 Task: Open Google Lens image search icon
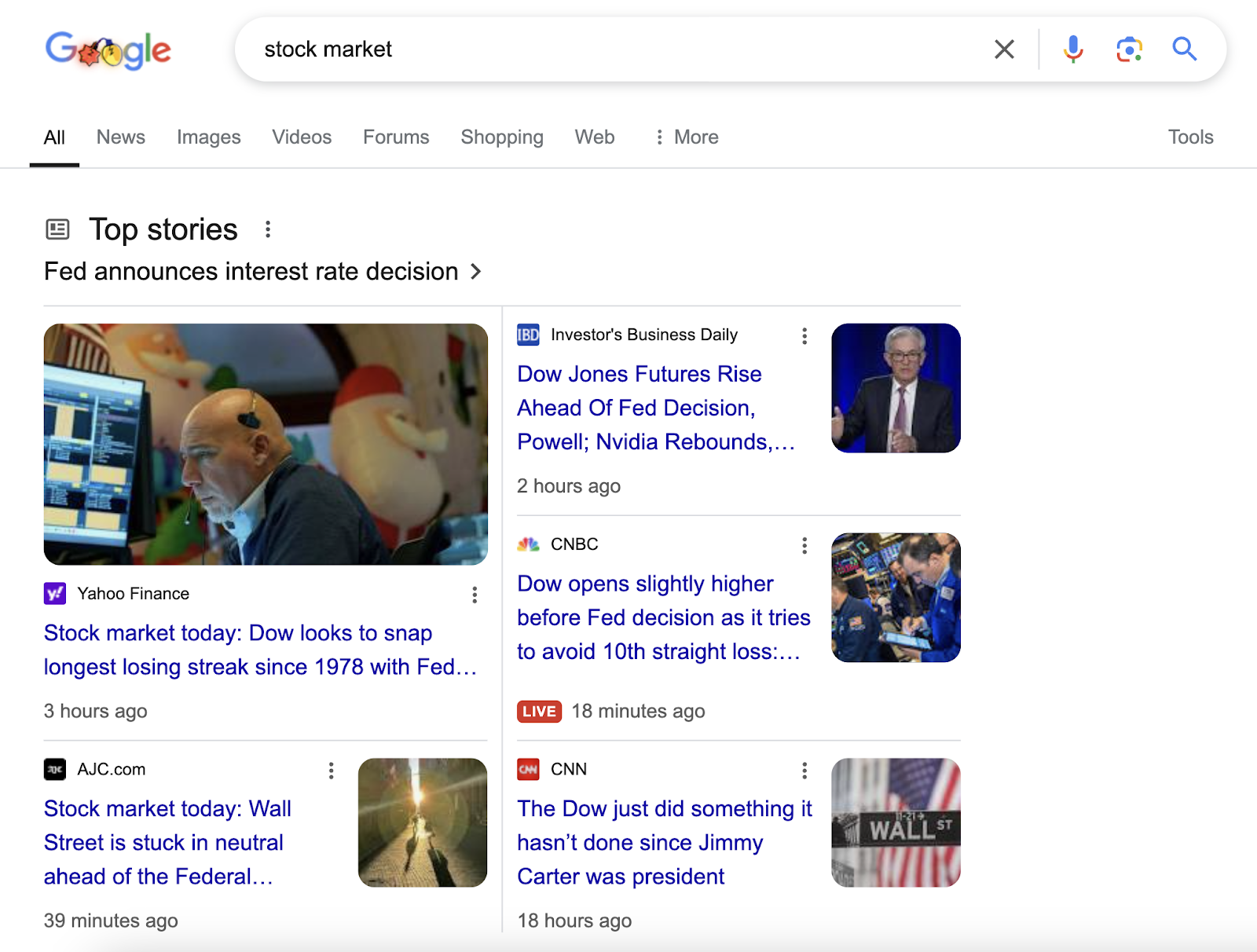pyautogui.click(x=1129, y=49)
